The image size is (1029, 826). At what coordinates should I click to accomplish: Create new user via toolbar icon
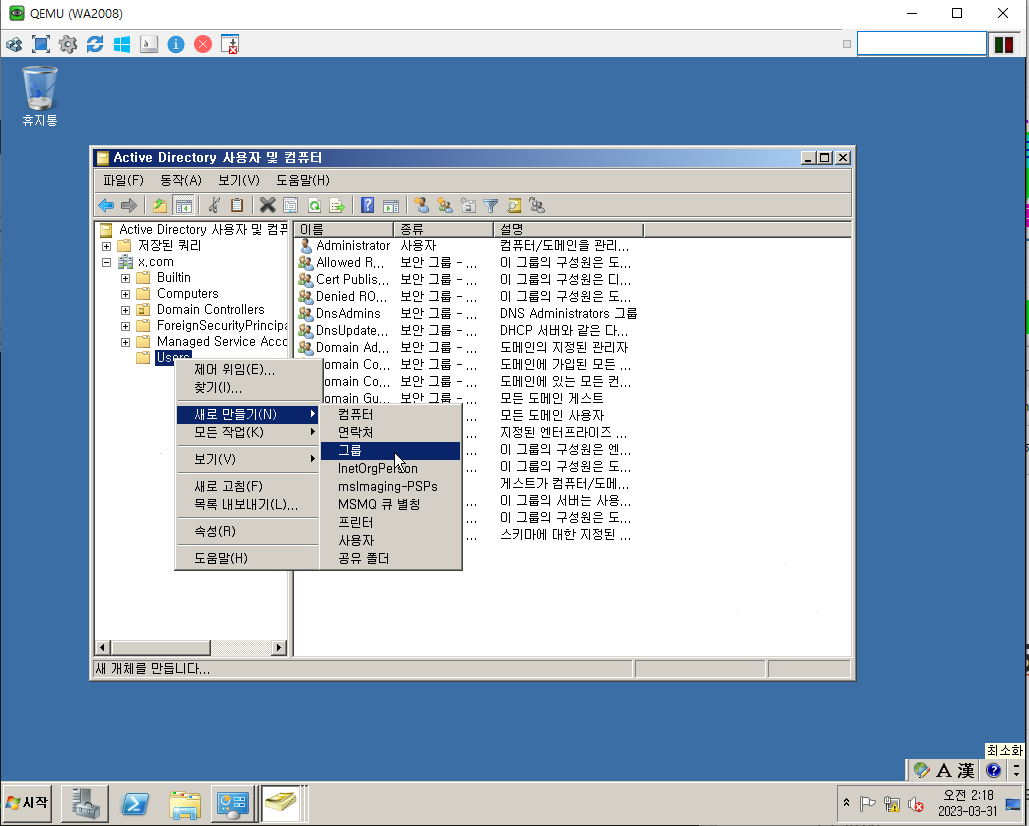click(421, 205)
